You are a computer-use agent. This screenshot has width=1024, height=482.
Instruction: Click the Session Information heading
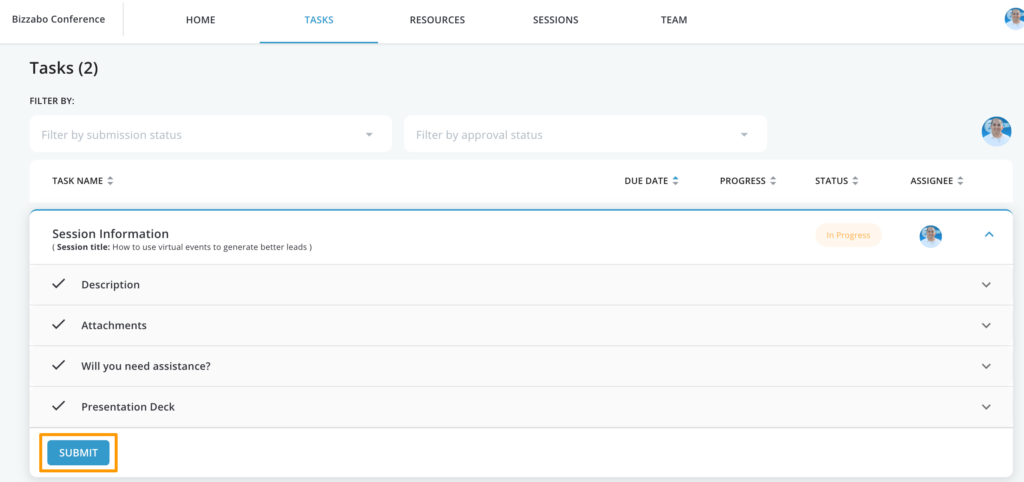(x=110, y=234)
